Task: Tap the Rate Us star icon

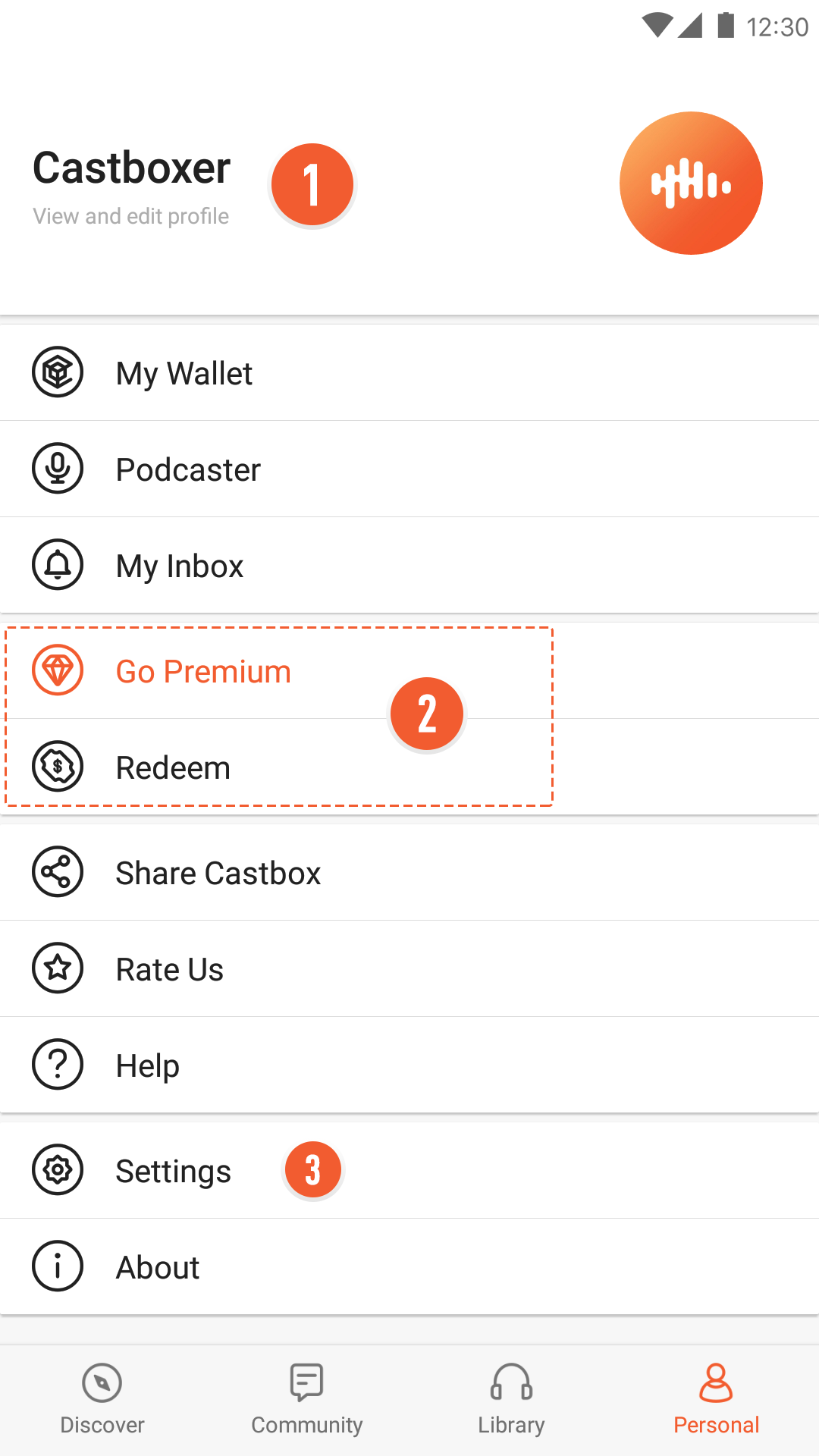Action: point(57,968)
